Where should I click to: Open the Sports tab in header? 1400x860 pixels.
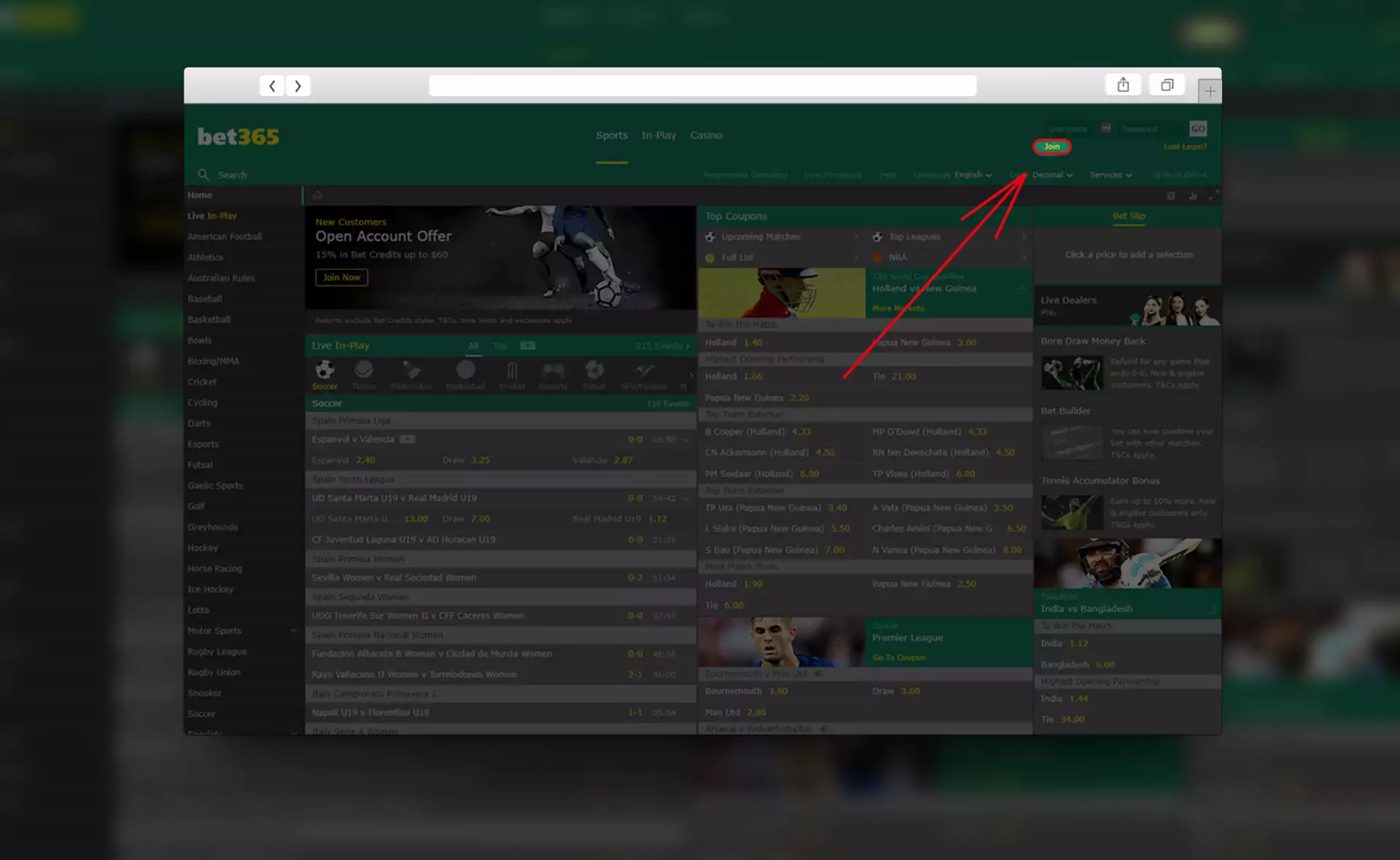coord(611,136)
